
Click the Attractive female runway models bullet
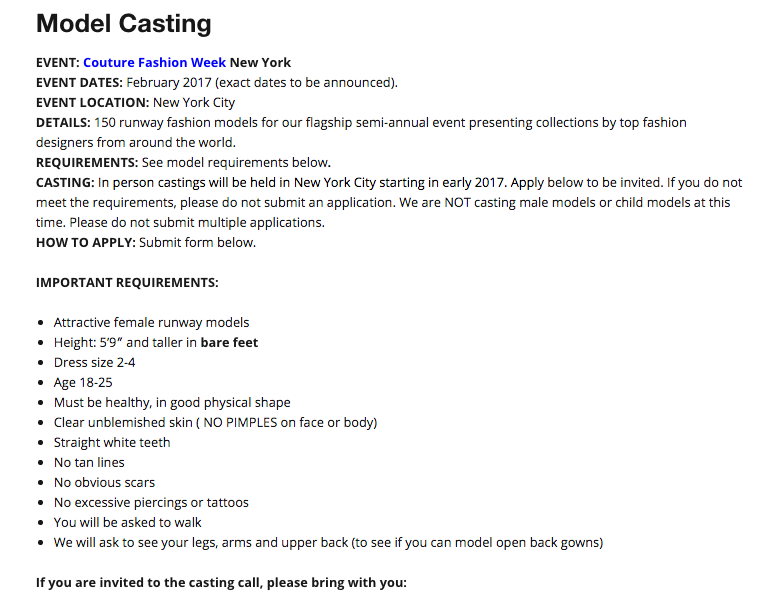[152, 322]
